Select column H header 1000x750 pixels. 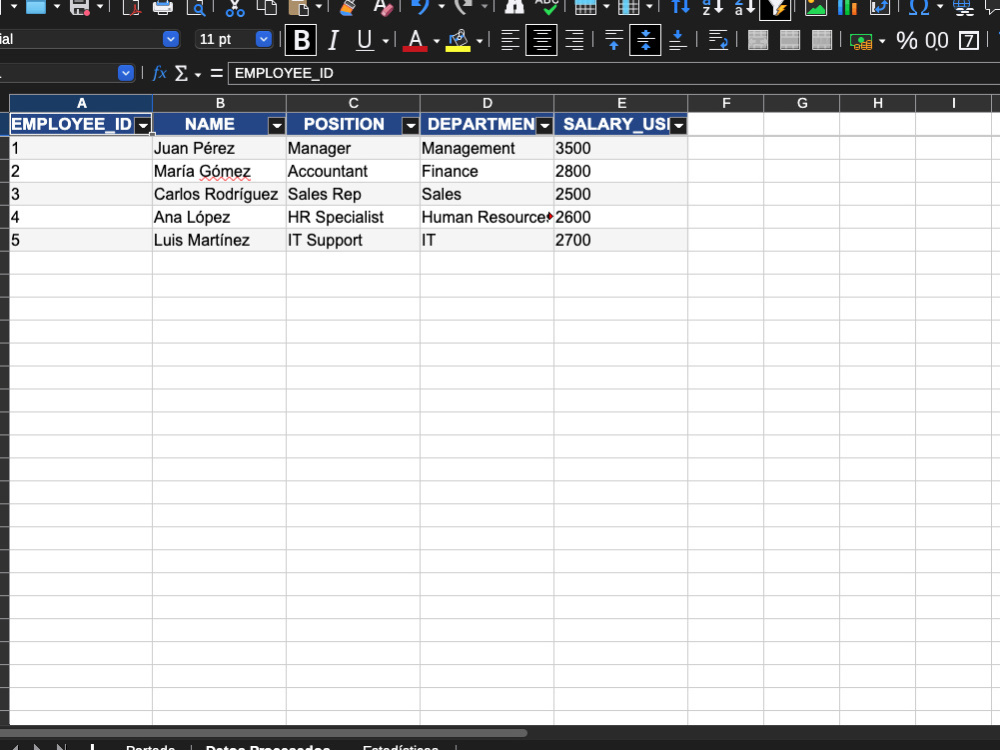pos(878,103)
